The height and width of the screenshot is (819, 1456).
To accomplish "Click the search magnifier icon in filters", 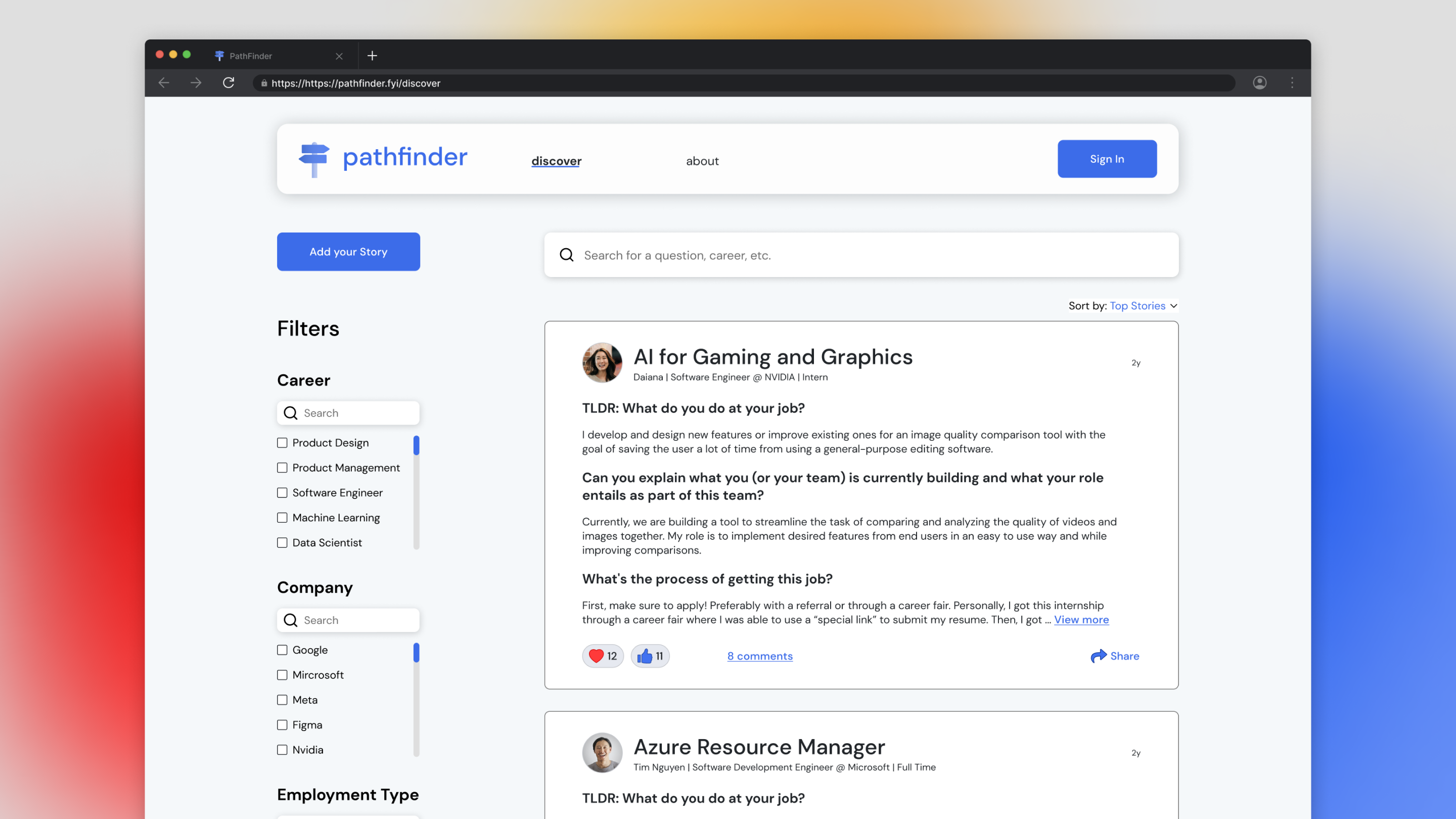I will click(x=291, y=412).
